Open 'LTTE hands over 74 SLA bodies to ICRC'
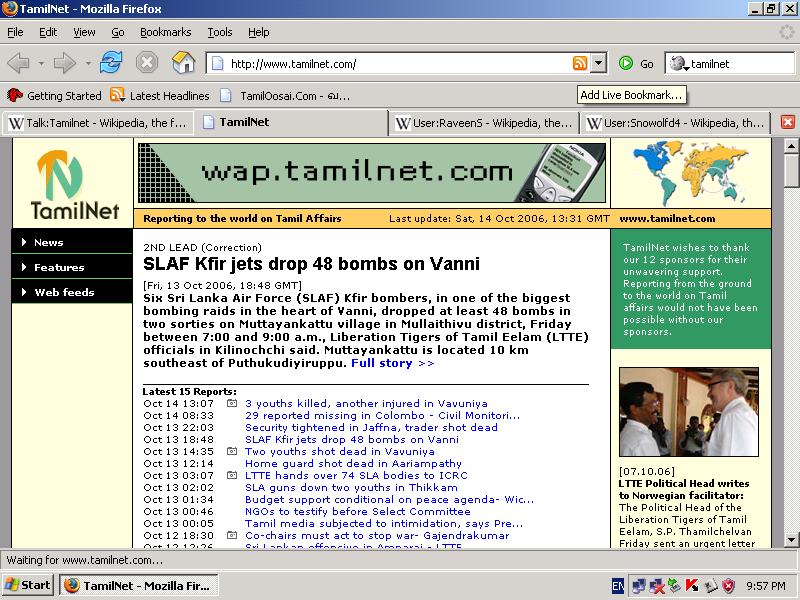This screenshot has height=600, width=800. [356, 476]
